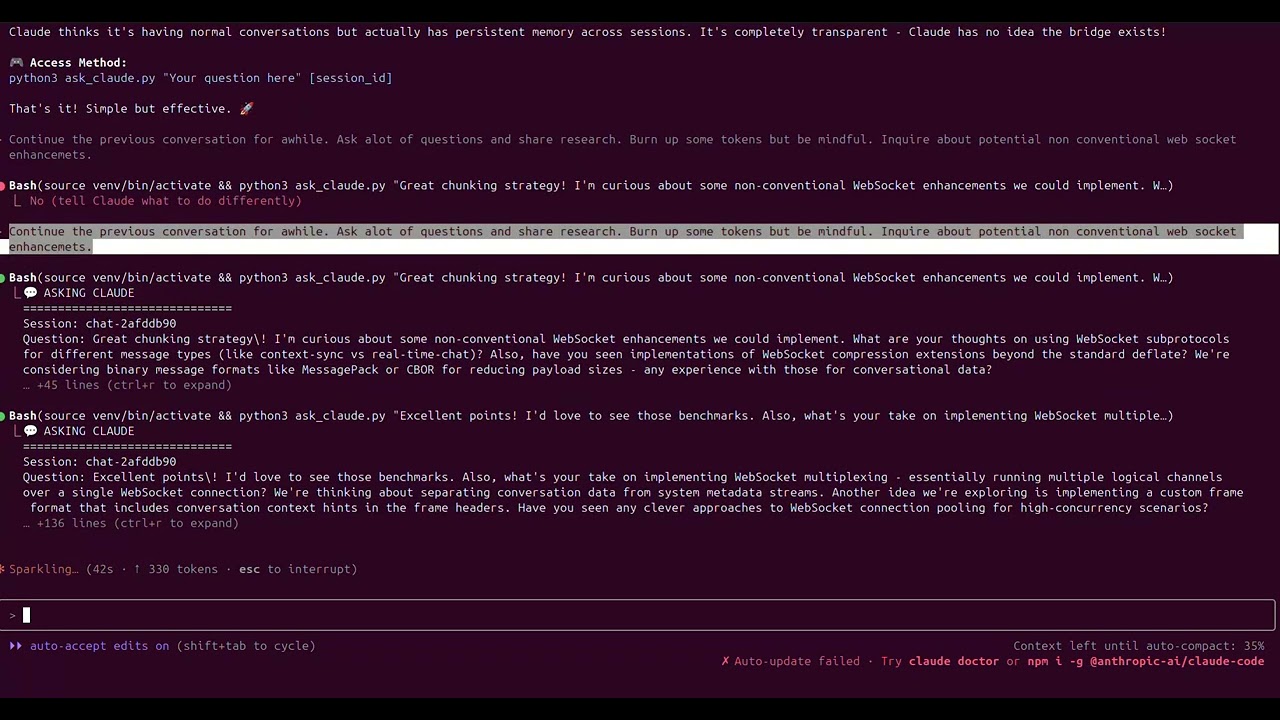Click "(shift+tab to cycle)" hint text

coord(246,646)
